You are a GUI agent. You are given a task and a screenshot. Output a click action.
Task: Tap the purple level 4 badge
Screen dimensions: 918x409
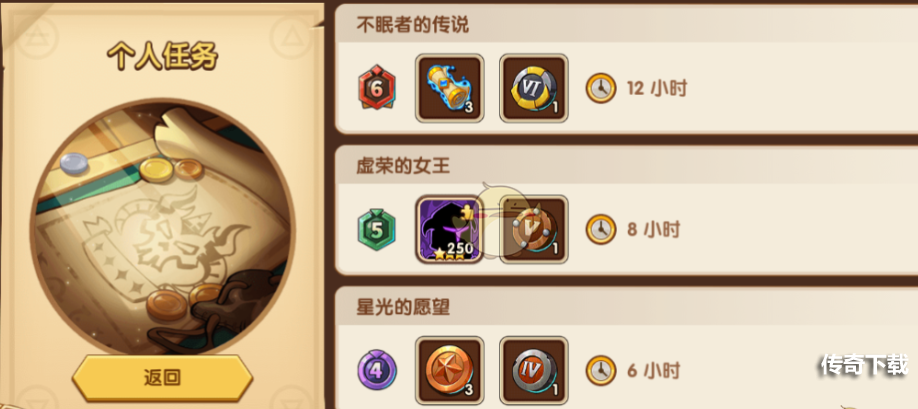click(377, 370)
